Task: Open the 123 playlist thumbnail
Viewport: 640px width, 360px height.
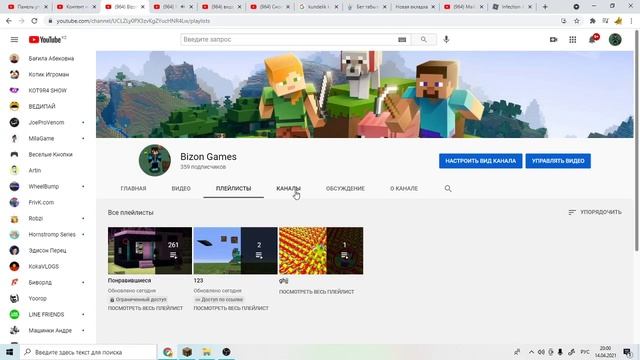Action: coord(236,251)
